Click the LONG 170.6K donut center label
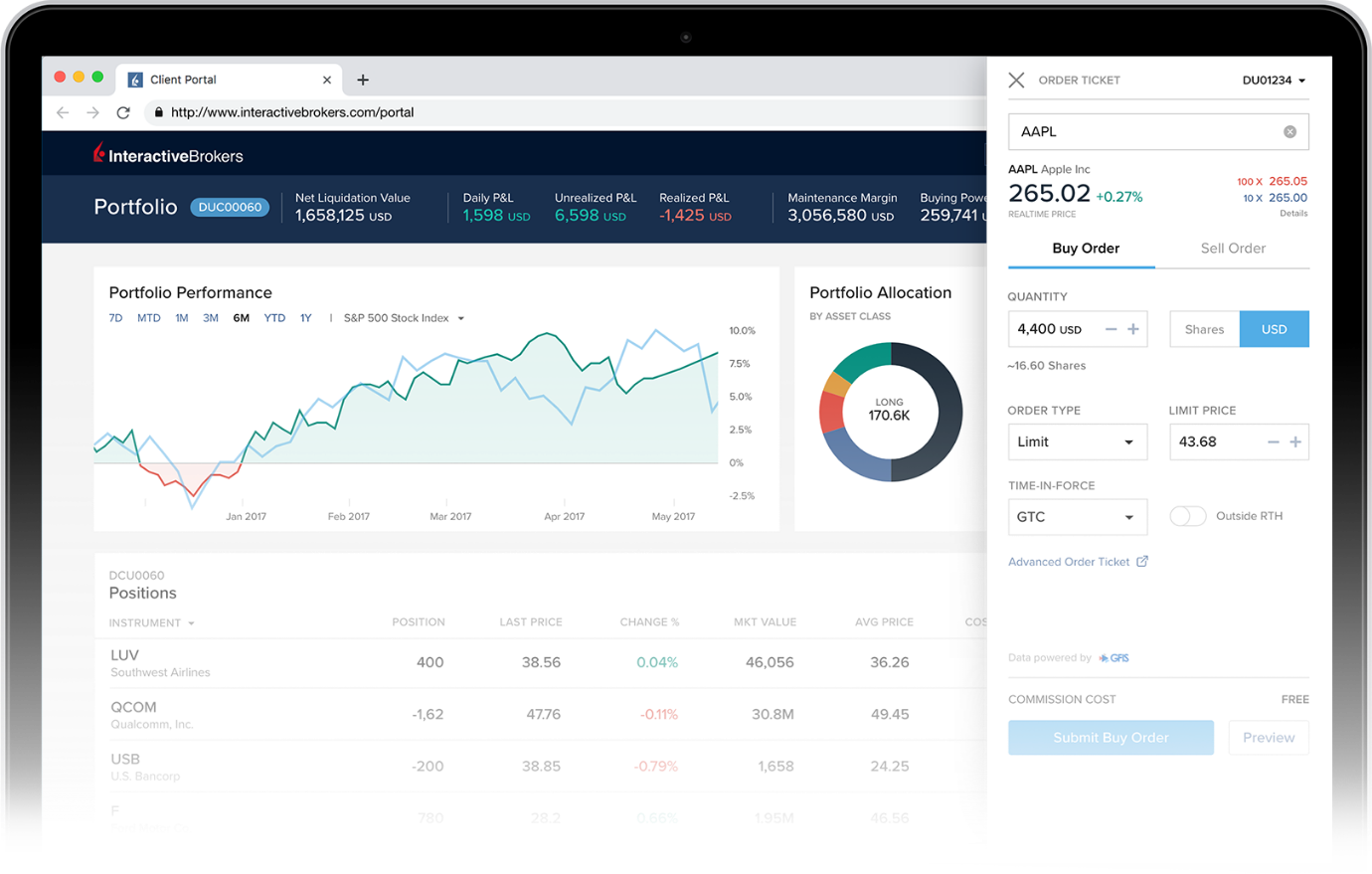1372x874 pixels. [889, 410]
